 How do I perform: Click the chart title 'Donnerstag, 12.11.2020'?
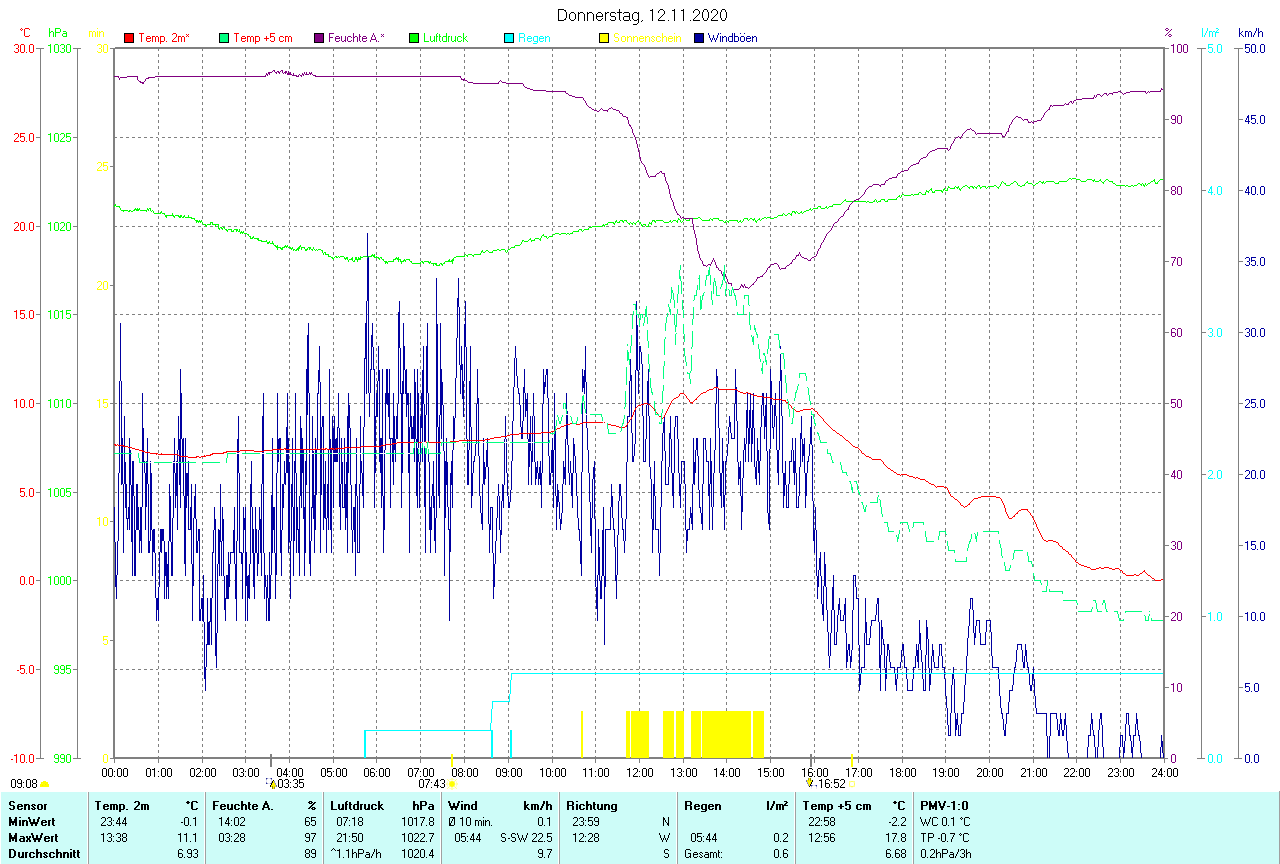[x=641, y=15]
